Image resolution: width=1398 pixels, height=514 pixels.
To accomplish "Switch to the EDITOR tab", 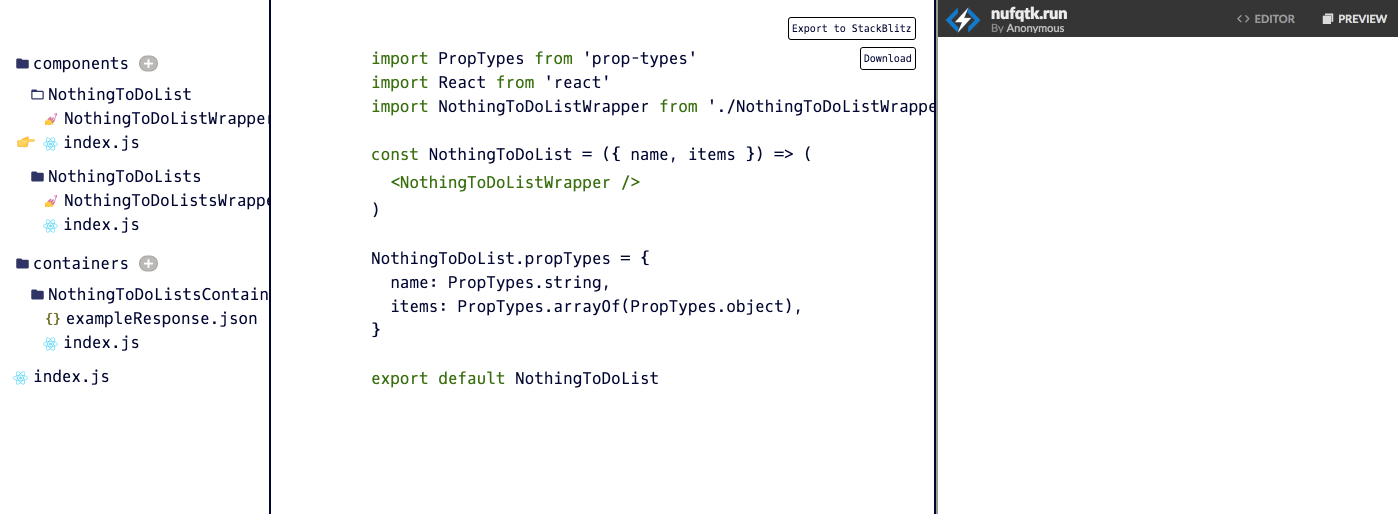I will point(1266,19).
